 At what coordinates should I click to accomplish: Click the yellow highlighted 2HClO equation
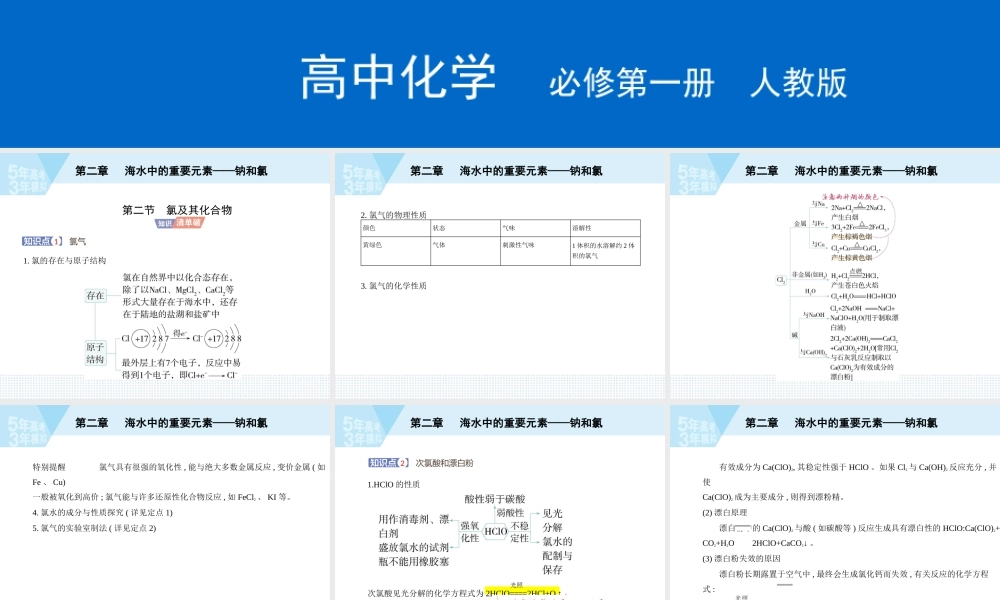click(523, 592)
